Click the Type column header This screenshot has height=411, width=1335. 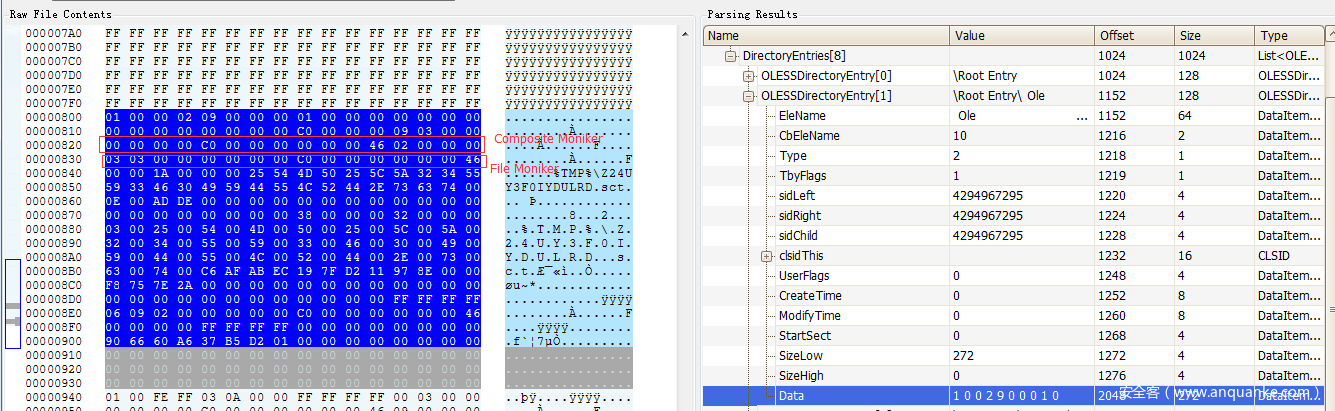tap(1293, 36)
